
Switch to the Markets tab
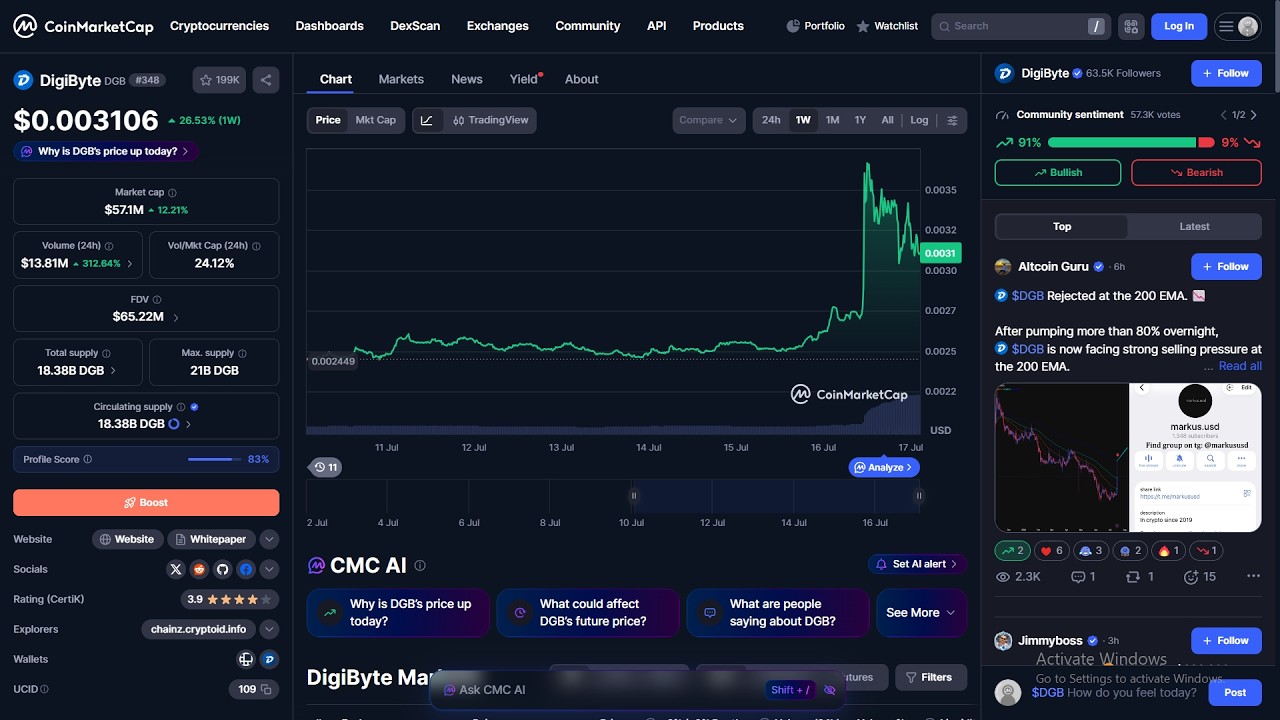[401, 79]
